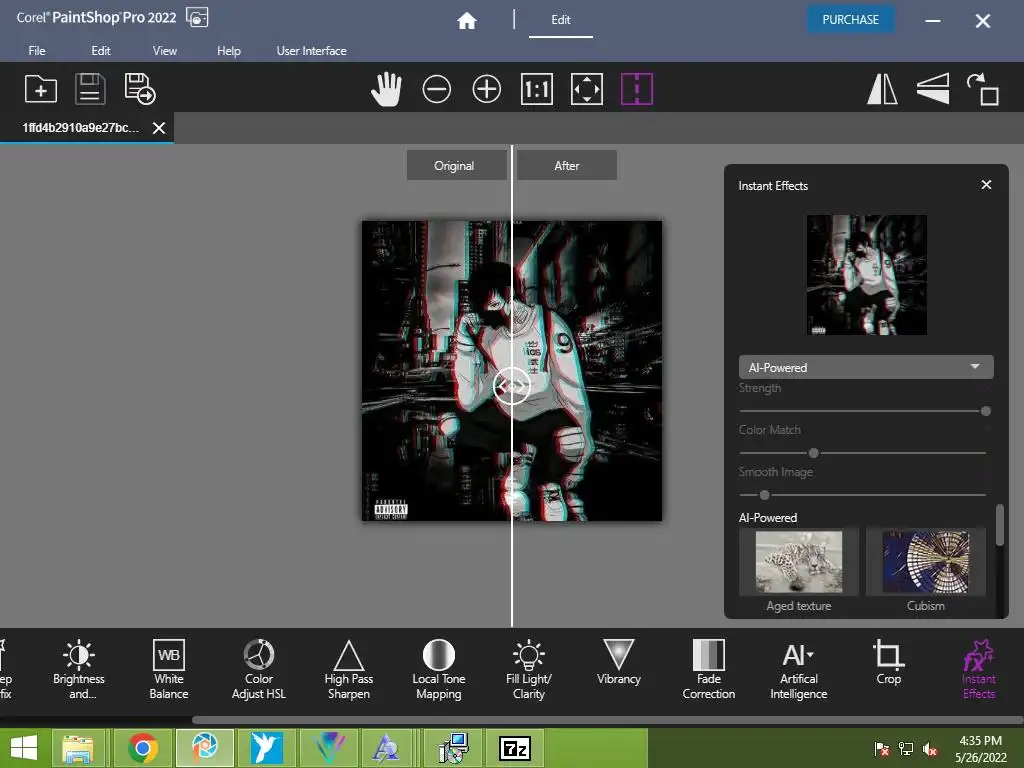Click the Instant Effects tool
1024x768 pixels.
[978, 669]
